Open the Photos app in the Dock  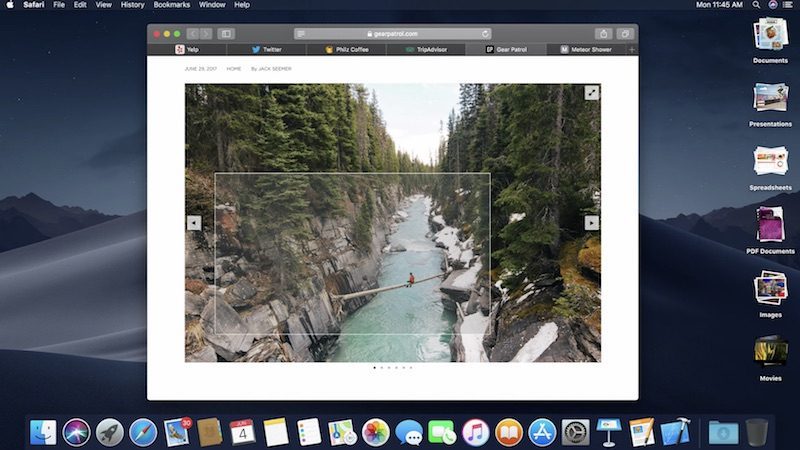[375, 431]
